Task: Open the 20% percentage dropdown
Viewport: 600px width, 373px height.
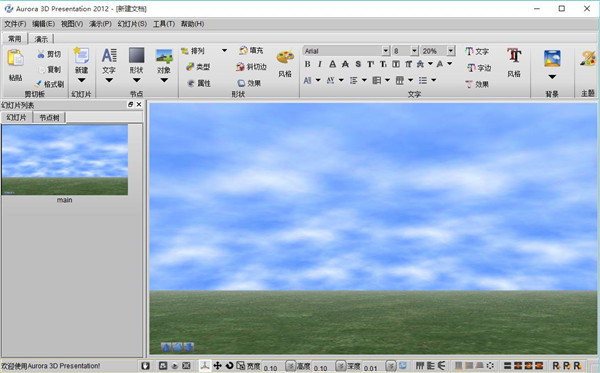Action: click(x=451, y=51)
